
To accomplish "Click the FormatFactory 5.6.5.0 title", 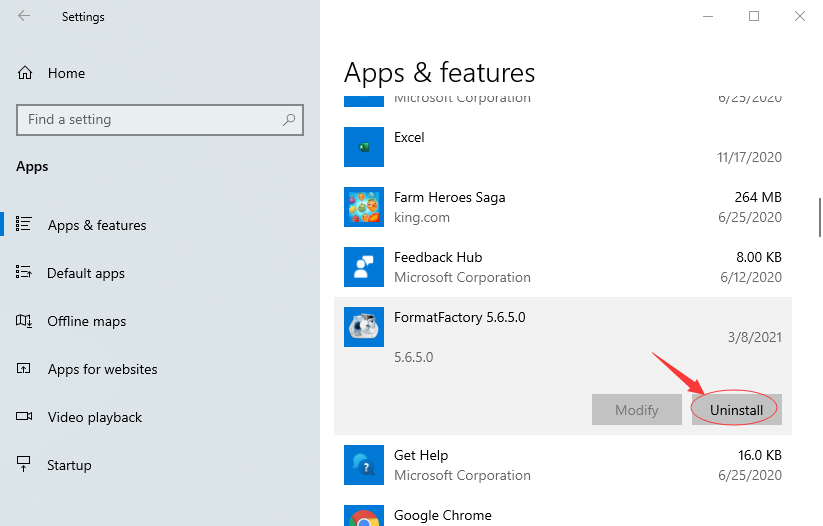I will point(459,318).
